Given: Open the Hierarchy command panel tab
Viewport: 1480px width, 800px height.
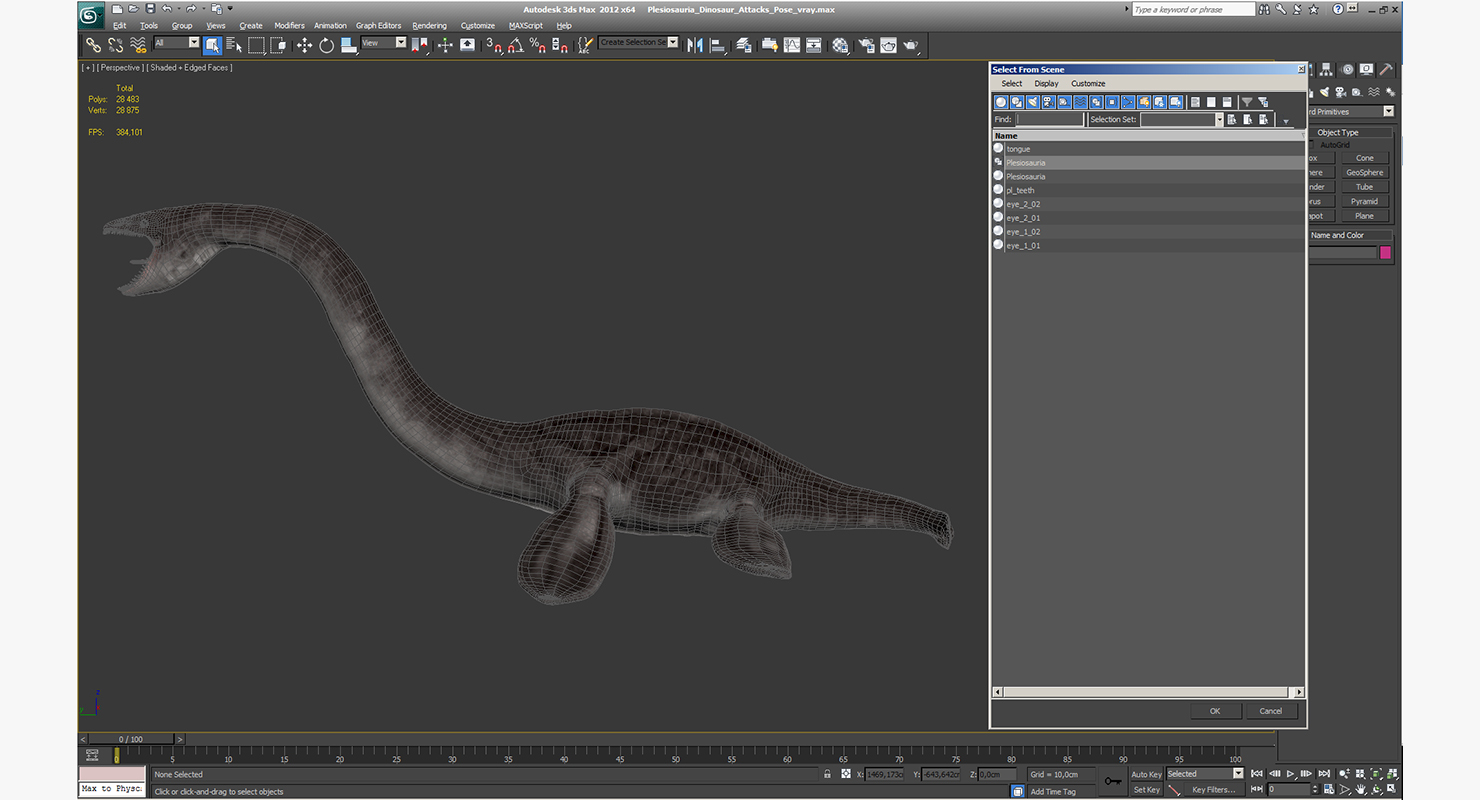Looking at the screenshot, I should tap(1327, 69).
